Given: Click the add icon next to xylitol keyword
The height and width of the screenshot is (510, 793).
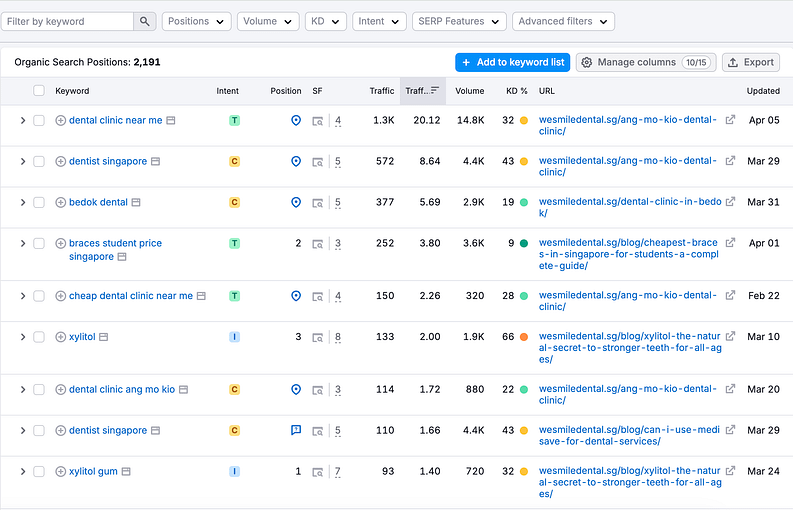Looking at the screenshot, I should click(x=61, y=337).
